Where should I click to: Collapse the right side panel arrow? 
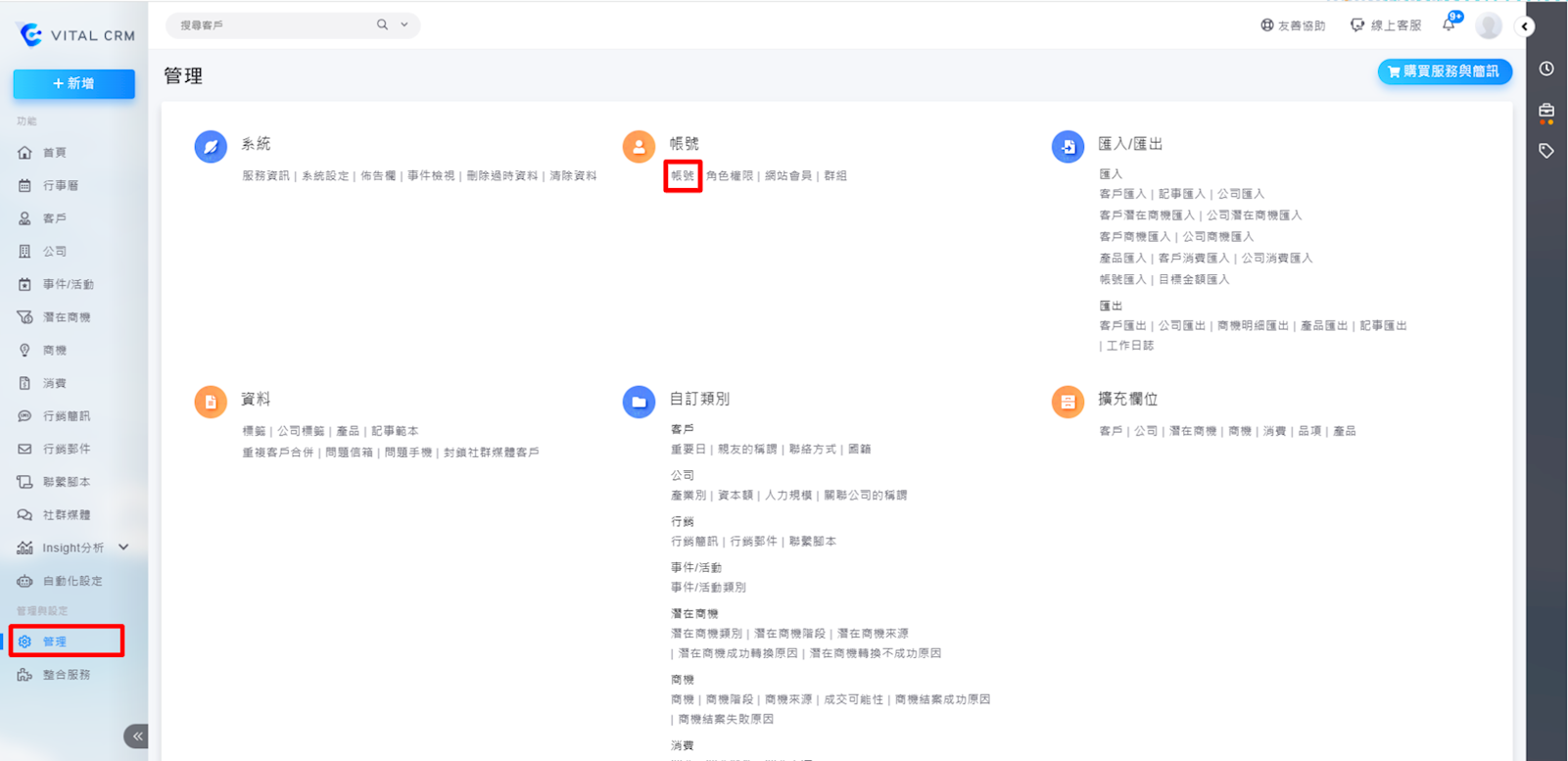coord(1525,26)
